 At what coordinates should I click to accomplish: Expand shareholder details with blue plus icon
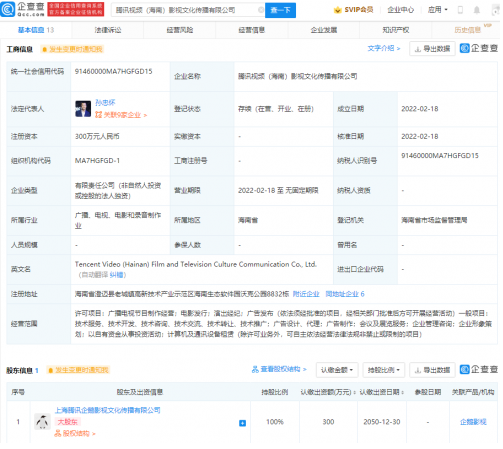(x=242, y=423)
